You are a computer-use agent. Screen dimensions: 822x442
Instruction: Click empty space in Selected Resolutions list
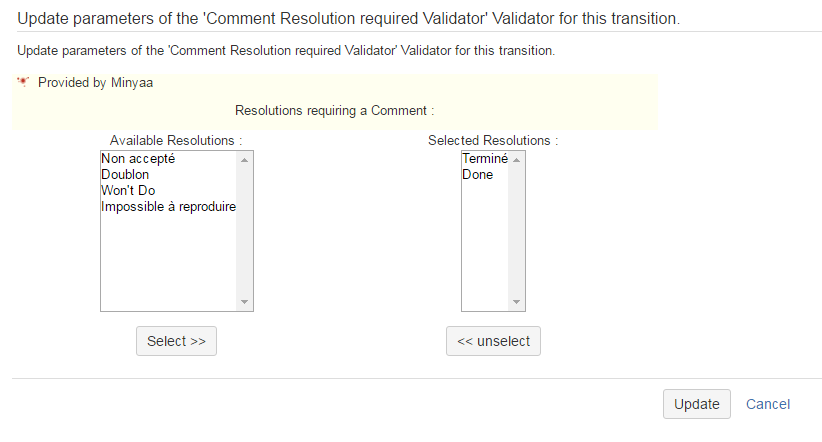[485, 250]
